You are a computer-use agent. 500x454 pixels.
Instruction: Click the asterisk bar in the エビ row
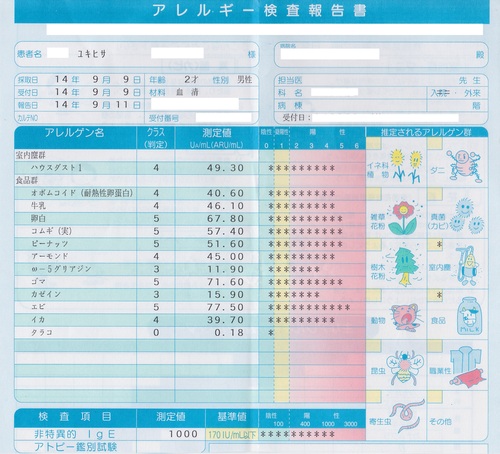(x=309, y=307)
